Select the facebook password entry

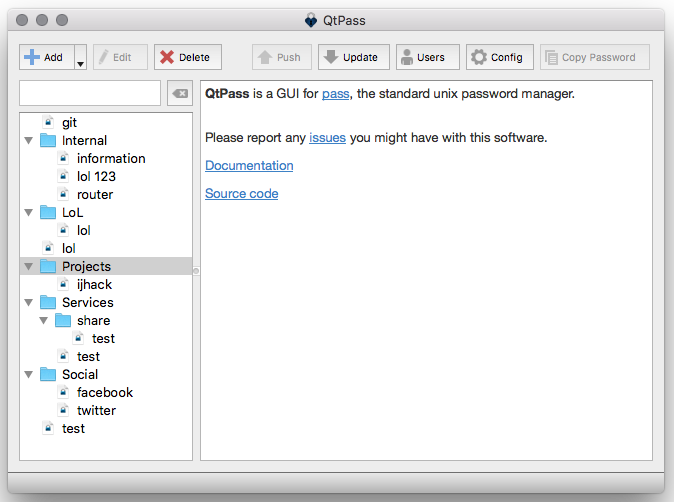coord(105,392)
